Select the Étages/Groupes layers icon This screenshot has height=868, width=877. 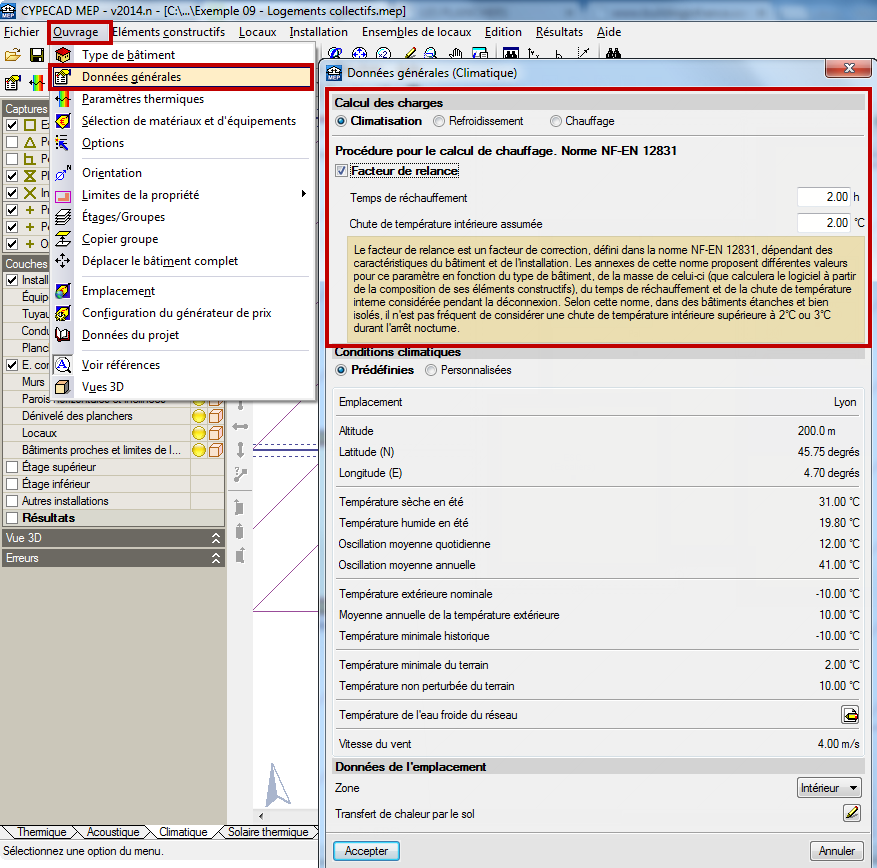click(63, 217)
